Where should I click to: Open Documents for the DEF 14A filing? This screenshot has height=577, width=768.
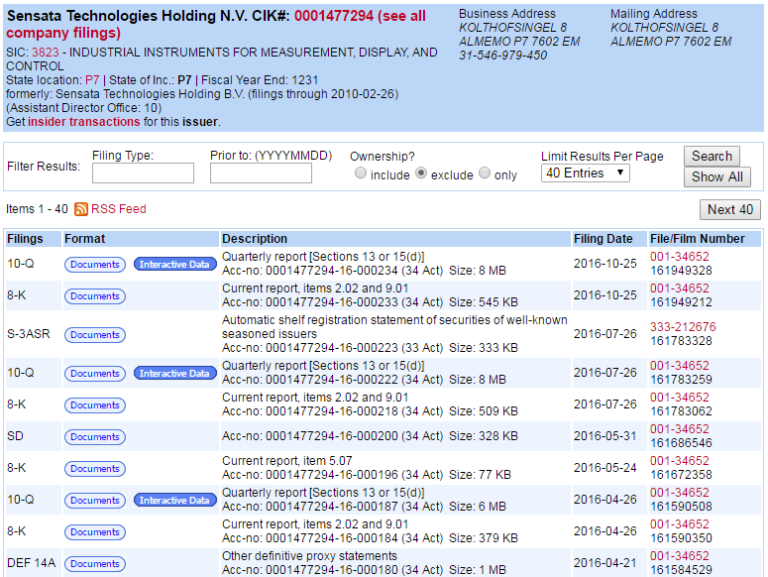[95, 564]
